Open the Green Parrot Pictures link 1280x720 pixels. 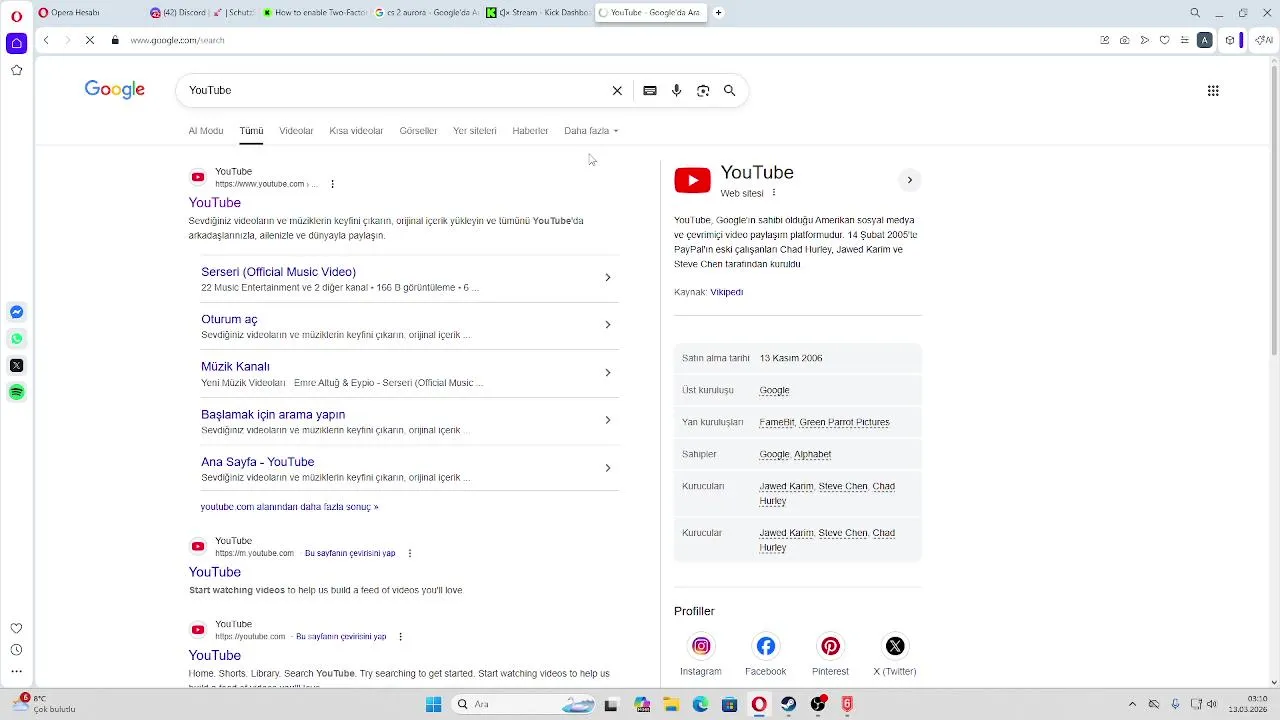click(x=844, y=422)
